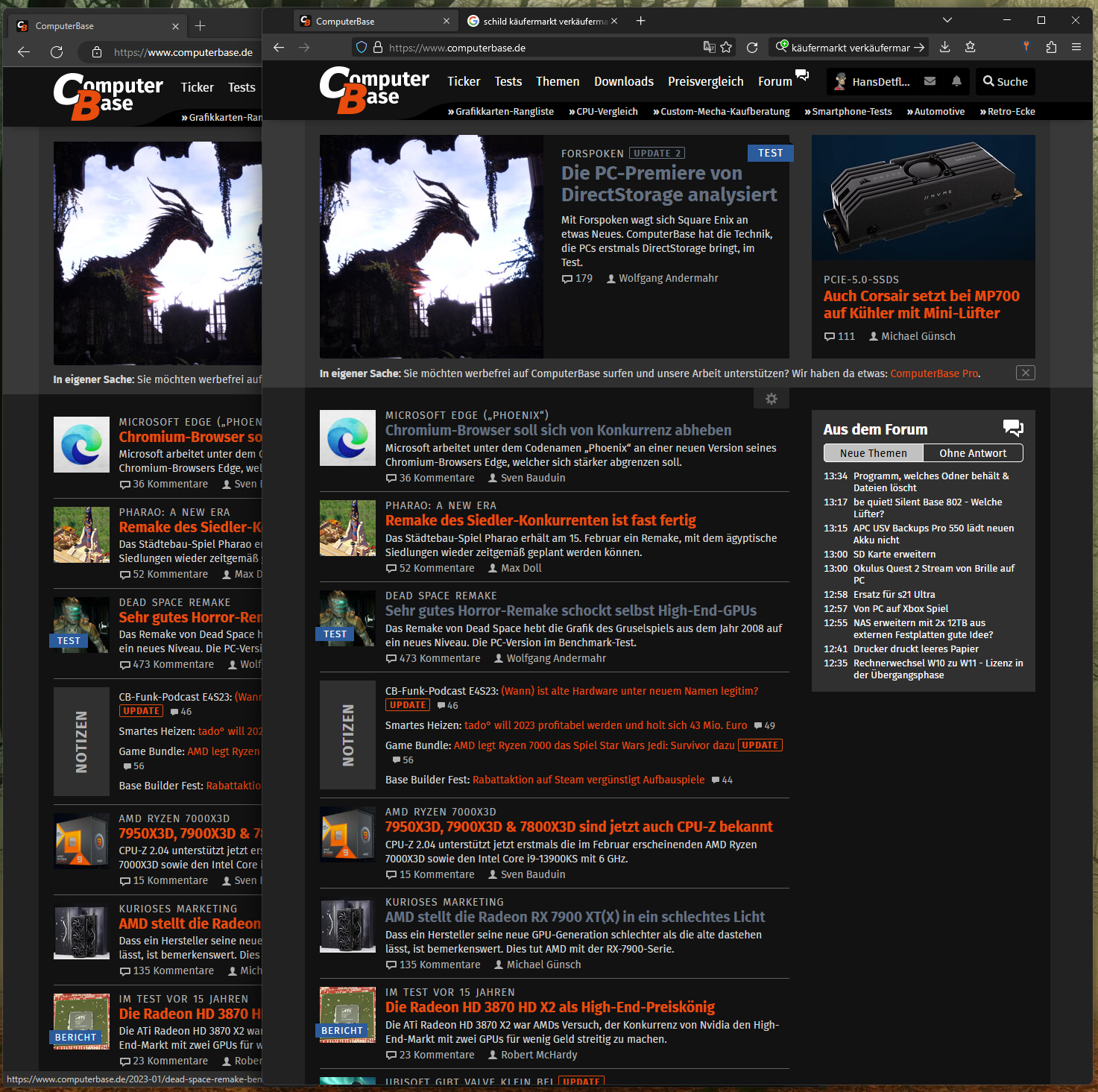
Task: Open the Preisvergleich navigation item
Action: [x=706, y=81]
